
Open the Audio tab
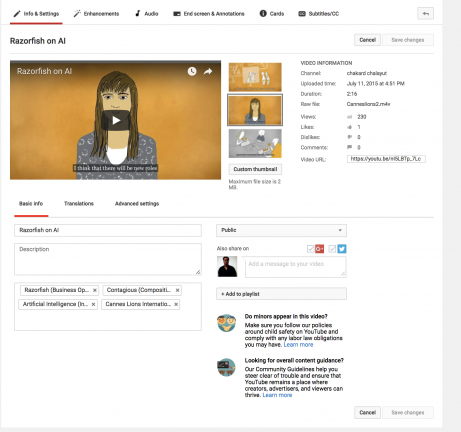pyautogui.click(x=146, y=14)
